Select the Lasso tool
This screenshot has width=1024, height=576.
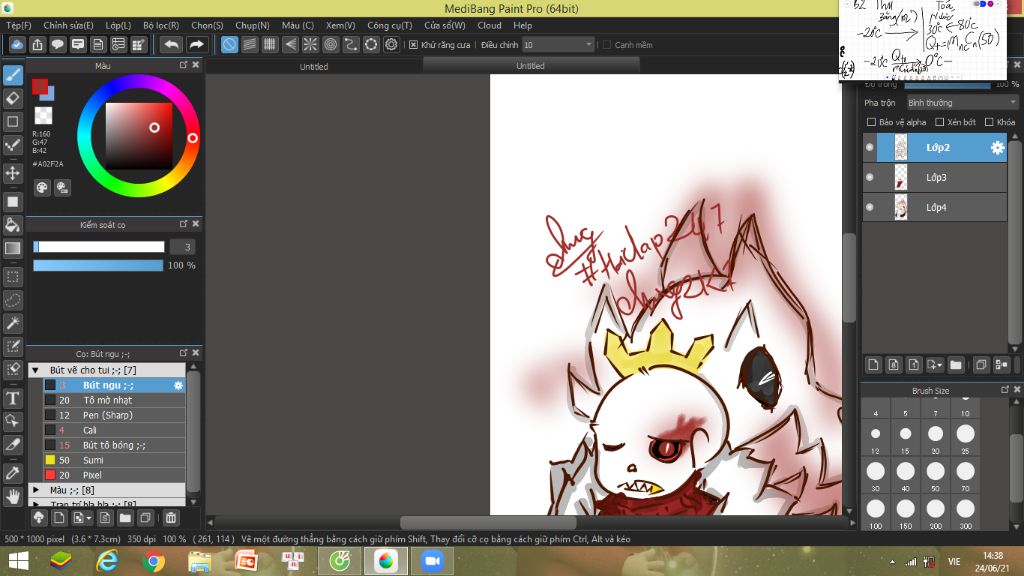click(x=12, y=300)
